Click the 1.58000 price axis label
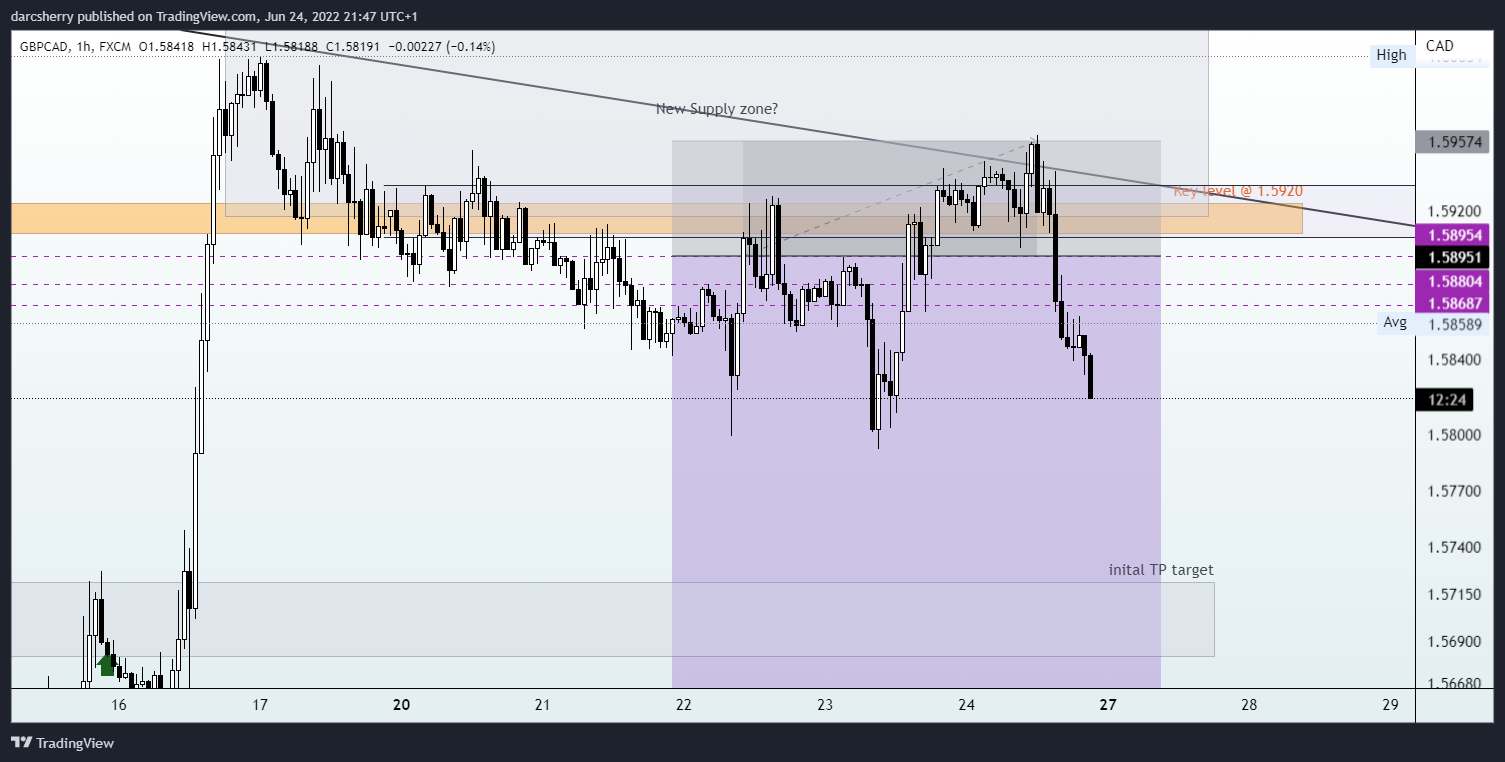 pyautogui.click(x=1453, y=435)
